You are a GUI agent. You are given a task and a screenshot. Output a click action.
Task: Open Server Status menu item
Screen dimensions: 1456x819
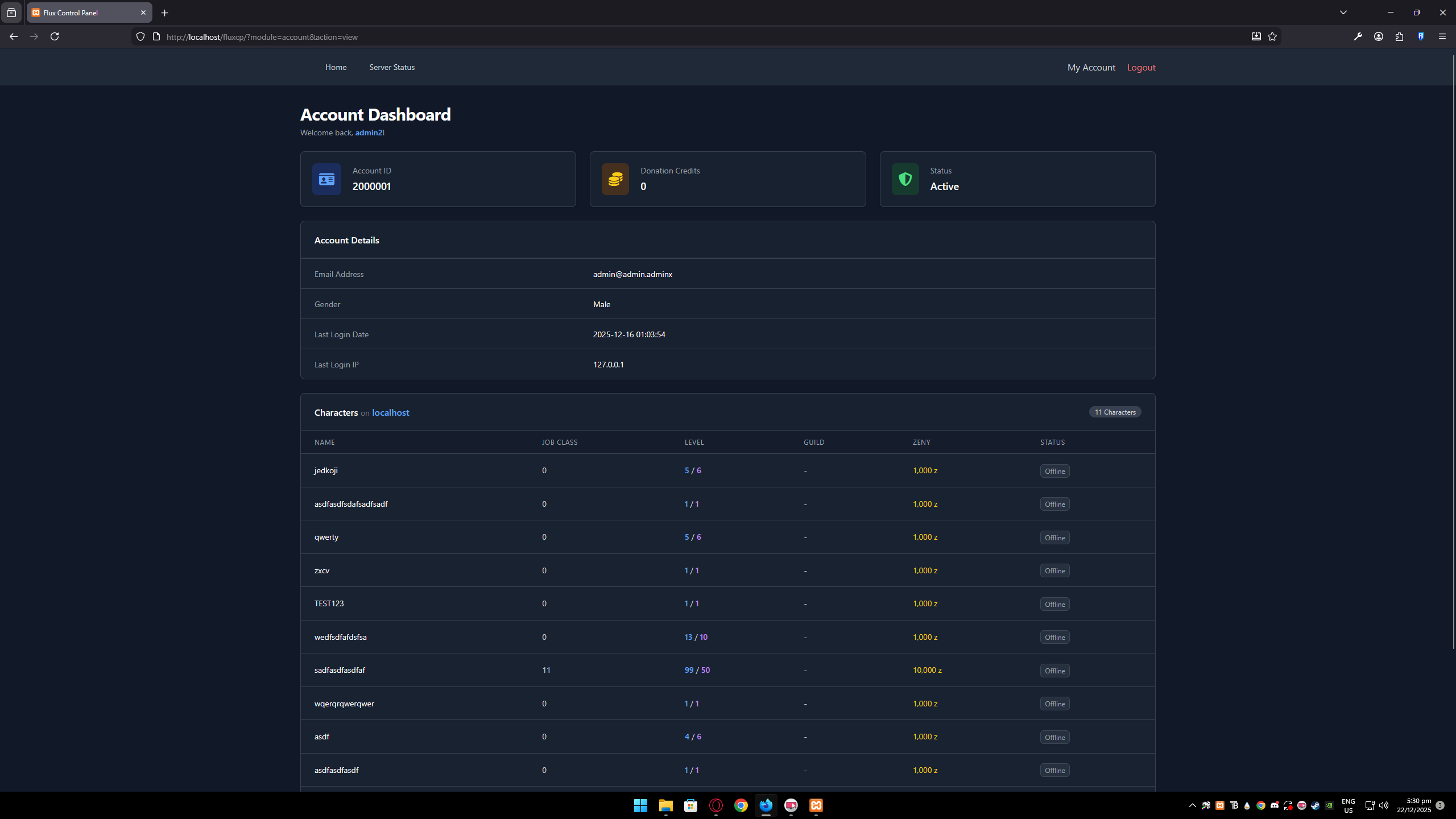click(392, 67)
